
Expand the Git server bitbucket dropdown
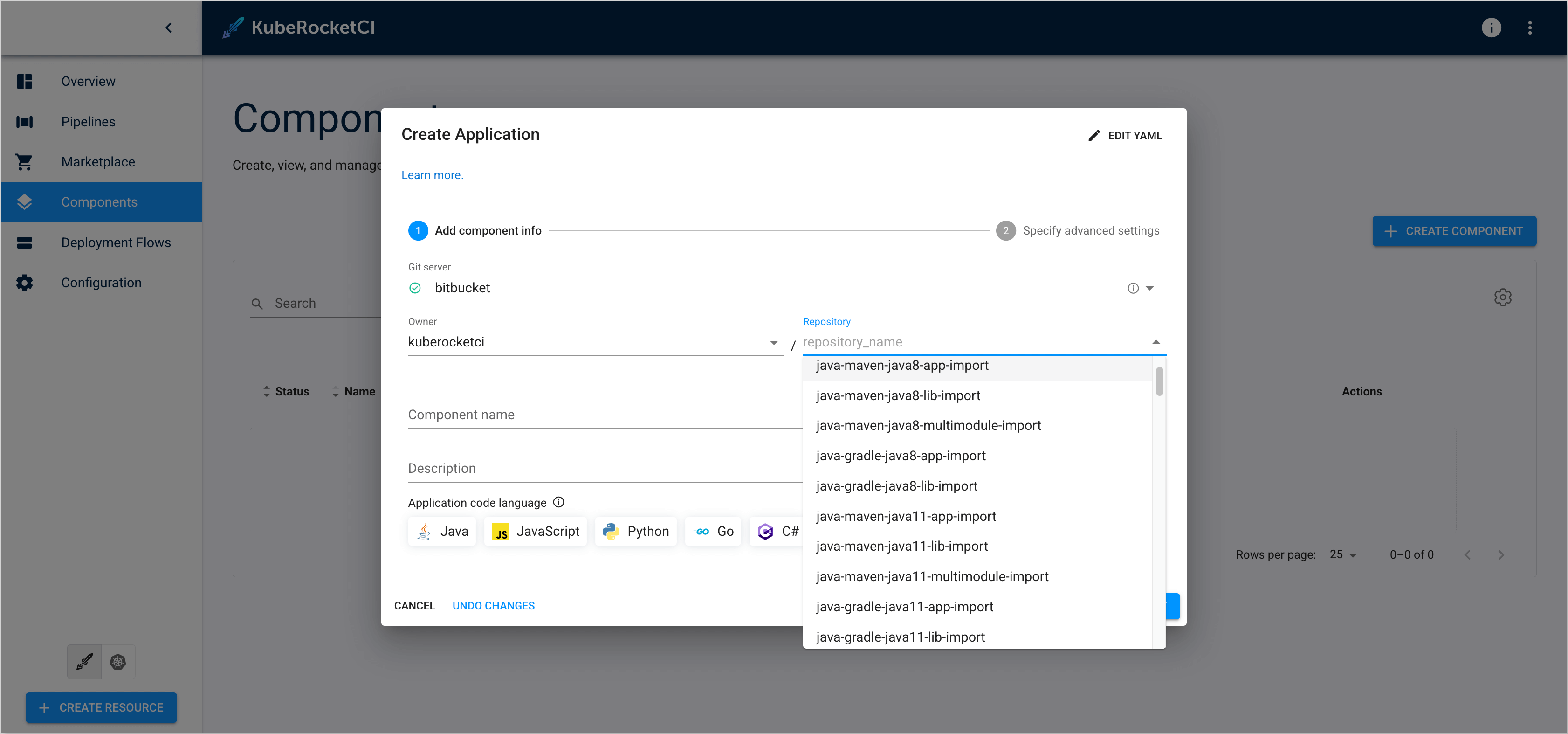coord(1150,288)
